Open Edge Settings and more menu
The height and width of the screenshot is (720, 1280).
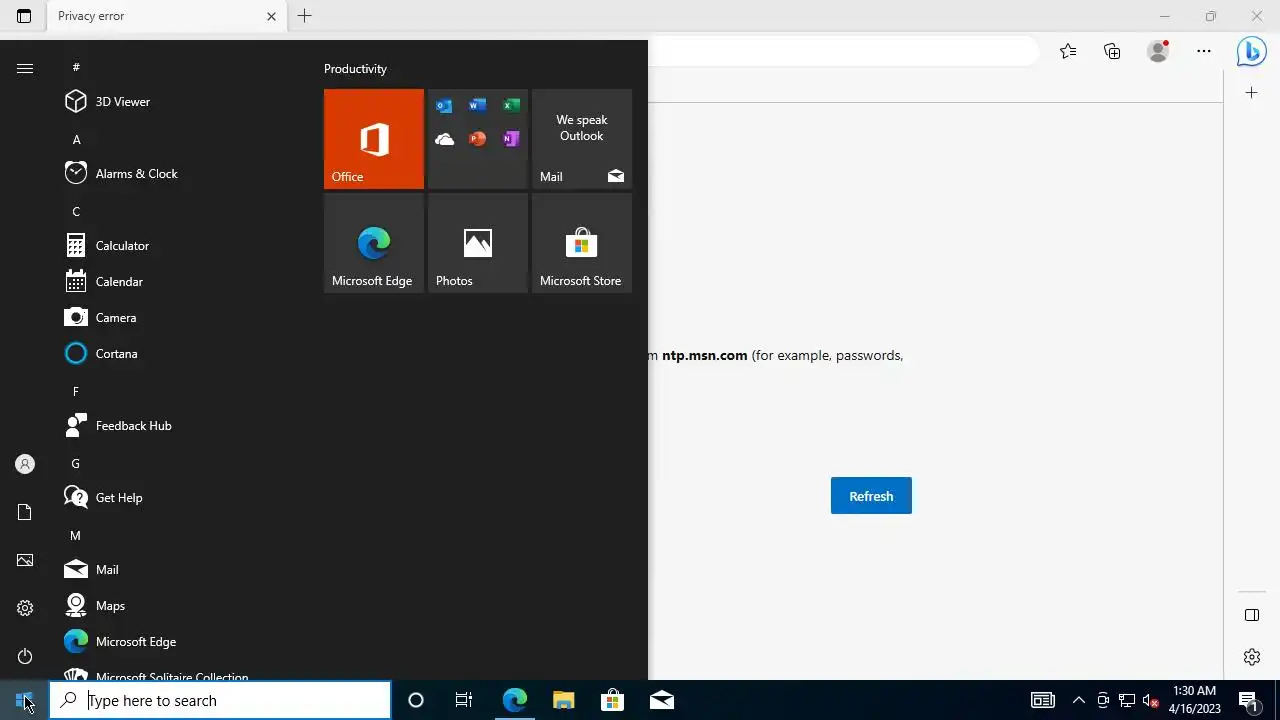click(1204, 51)
